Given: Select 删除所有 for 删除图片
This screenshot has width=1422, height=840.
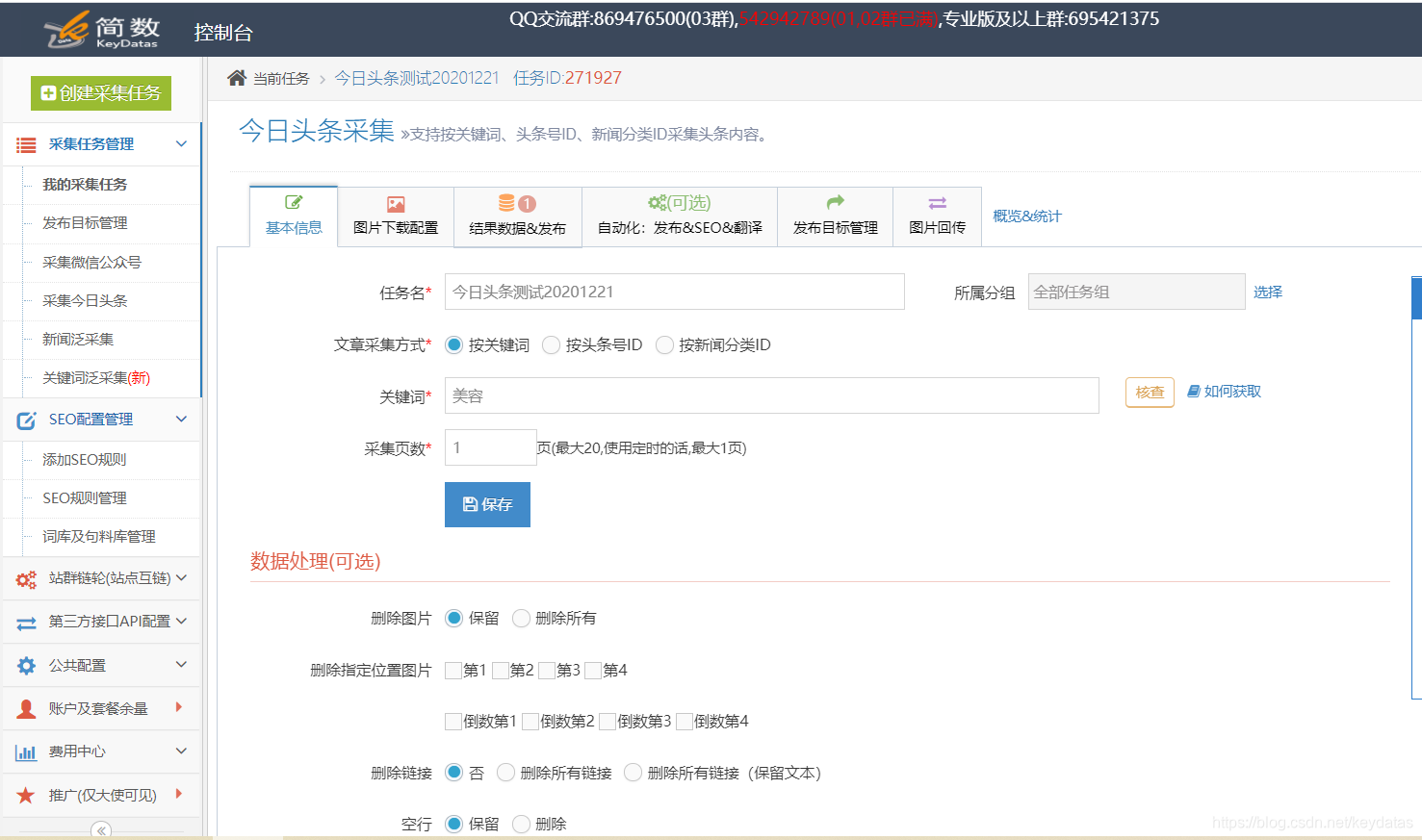Looking at the screenshot, I should [521, 618].
